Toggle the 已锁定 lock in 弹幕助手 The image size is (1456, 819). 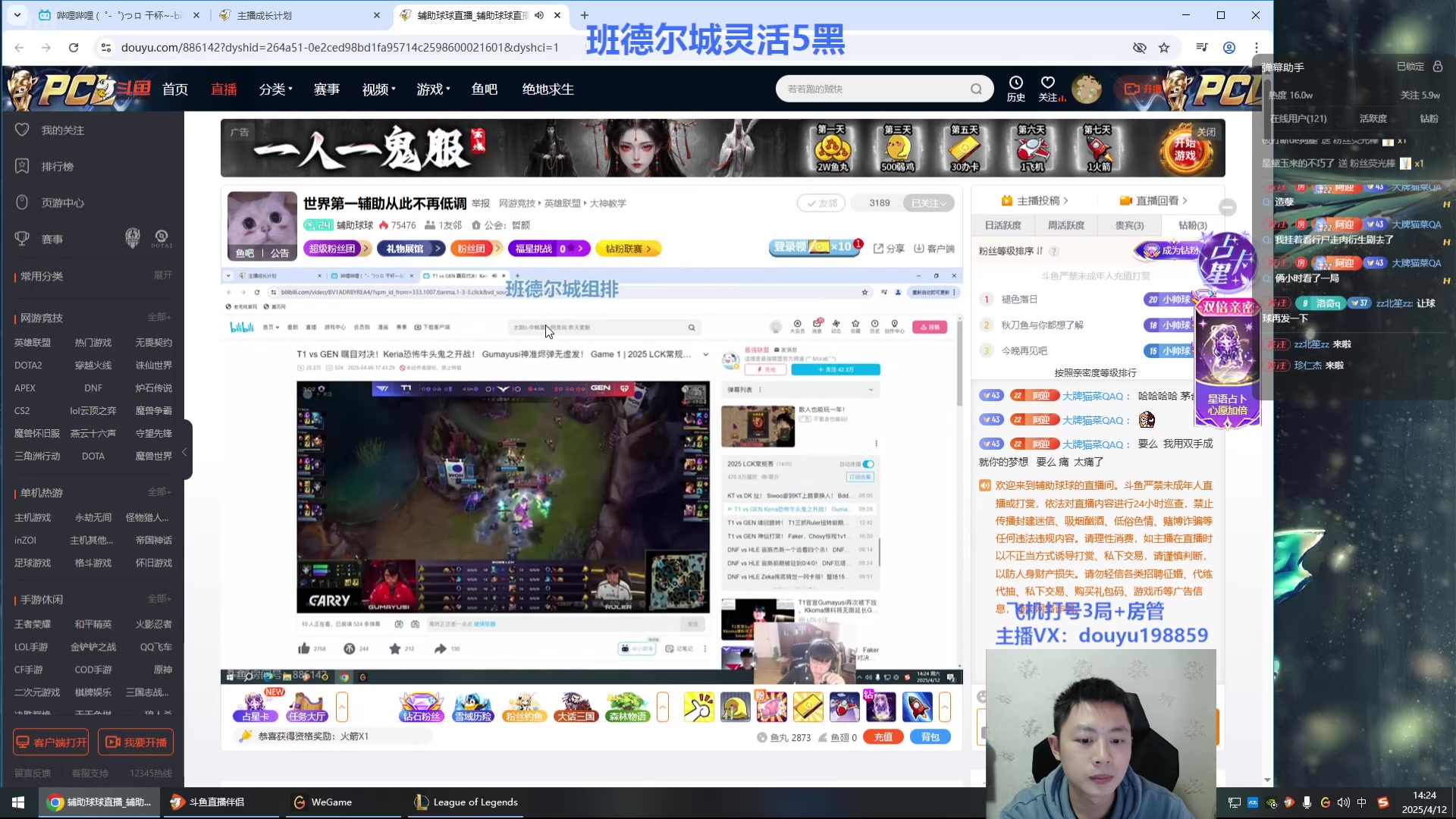[1438, 67]
